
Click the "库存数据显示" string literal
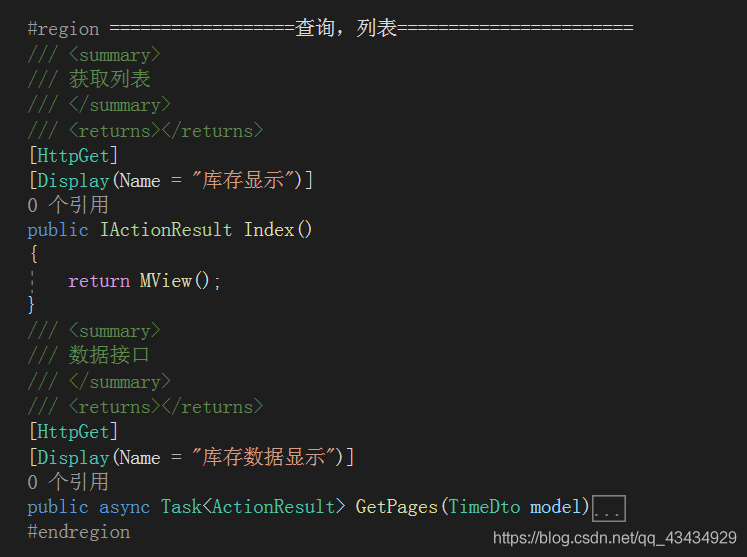point(263,456)
